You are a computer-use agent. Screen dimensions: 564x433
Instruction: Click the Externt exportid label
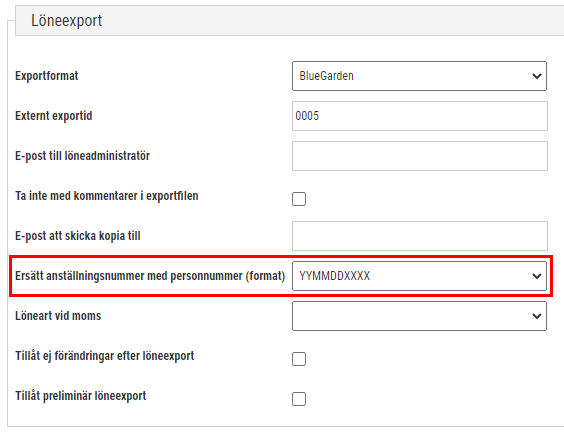[x=54, y=116]
